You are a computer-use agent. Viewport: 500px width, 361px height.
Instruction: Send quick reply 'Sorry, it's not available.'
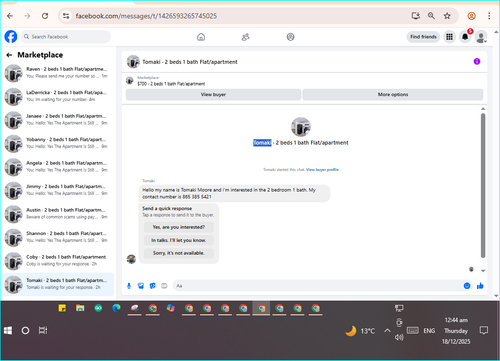pyautogui.click(x=179, y=253)
